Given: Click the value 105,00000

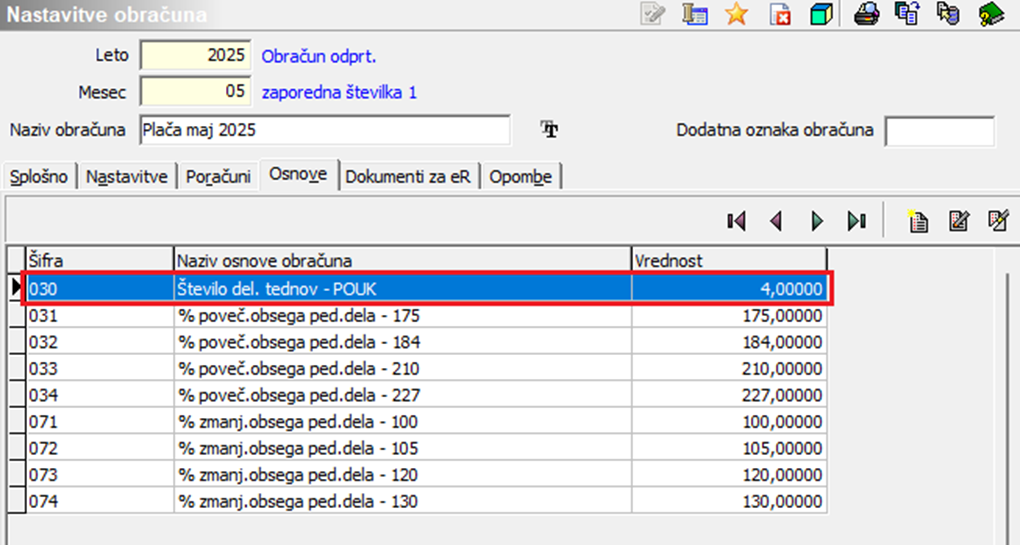Looking at the screenshot, I should (x=729, y=449).
